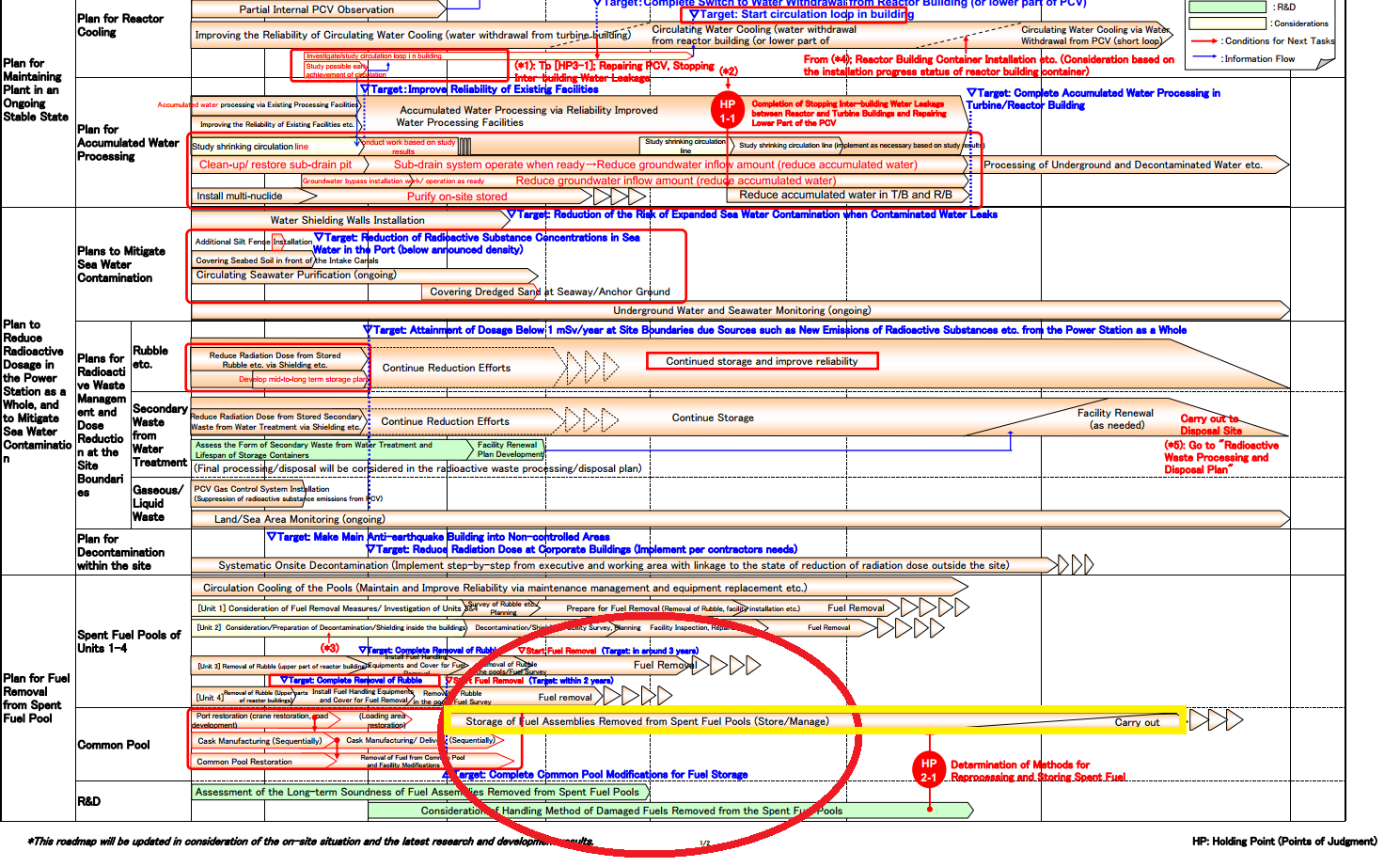Select 'Reduce accumulated water in T/B and R/B'

(x=845, y=196)
